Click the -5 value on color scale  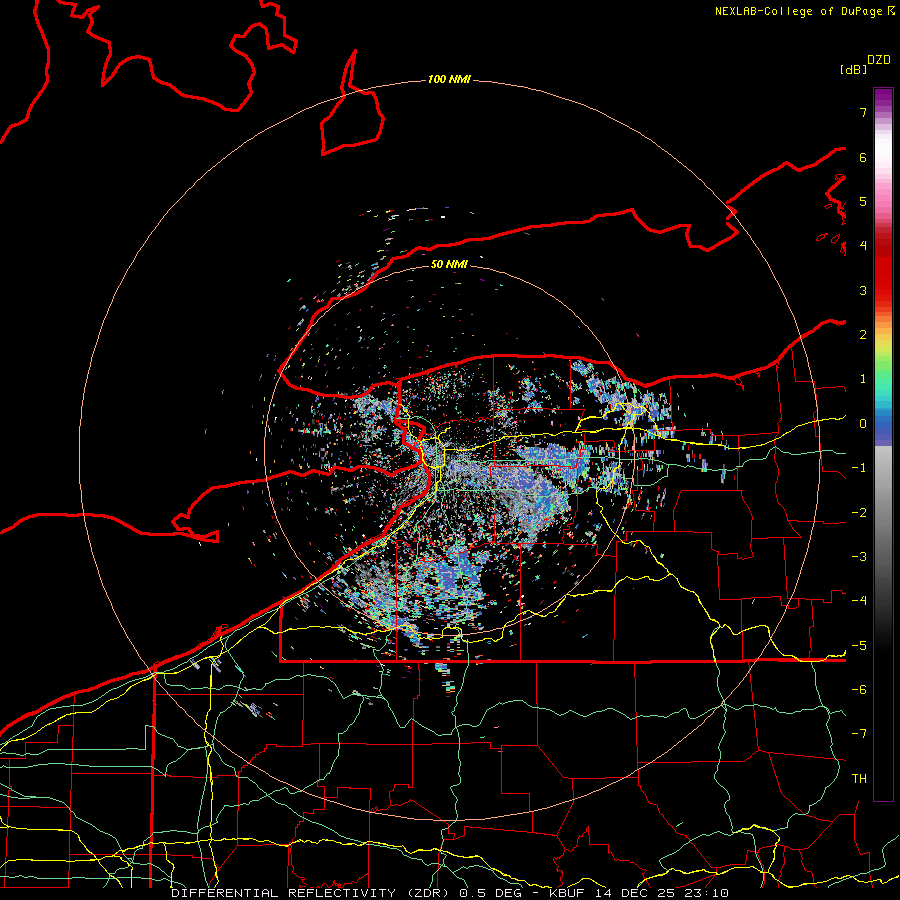[x=859, y=646]
